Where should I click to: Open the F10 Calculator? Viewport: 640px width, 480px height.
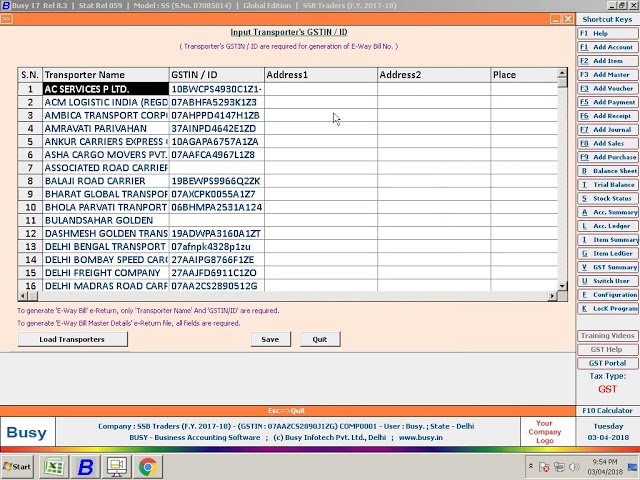point(608,411)
